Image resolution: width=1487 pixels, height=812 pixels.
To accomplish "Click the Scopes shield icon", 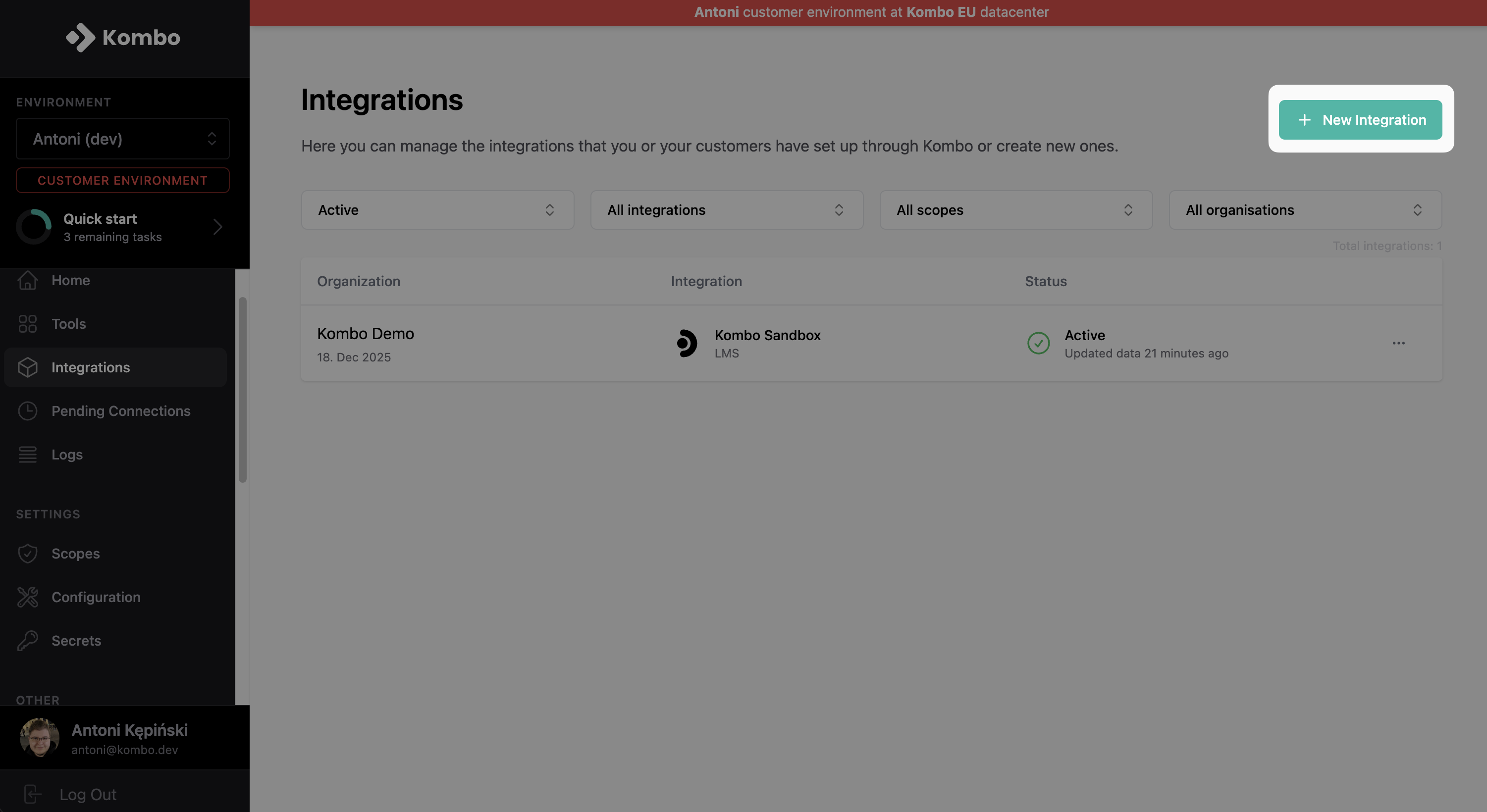I will pos(27,553).
